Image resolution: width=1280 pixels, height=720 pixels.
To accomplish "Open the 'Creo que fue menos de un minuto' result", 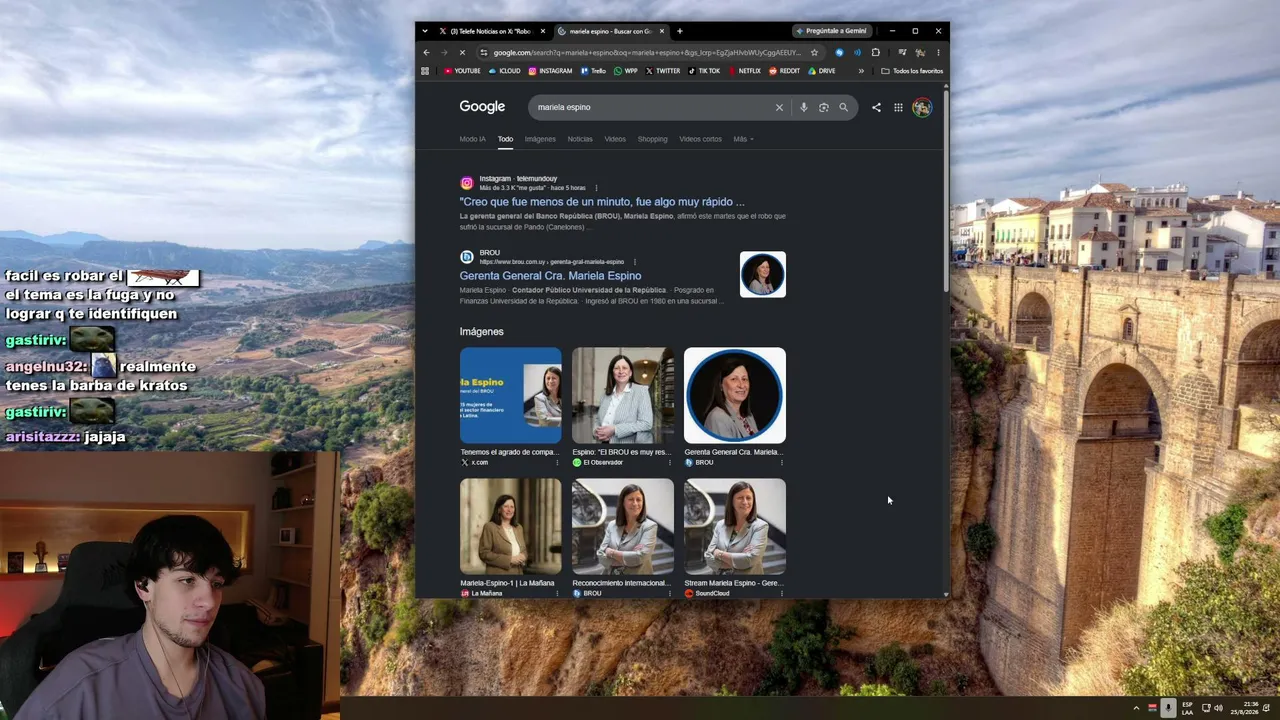I will pos(602,202).
